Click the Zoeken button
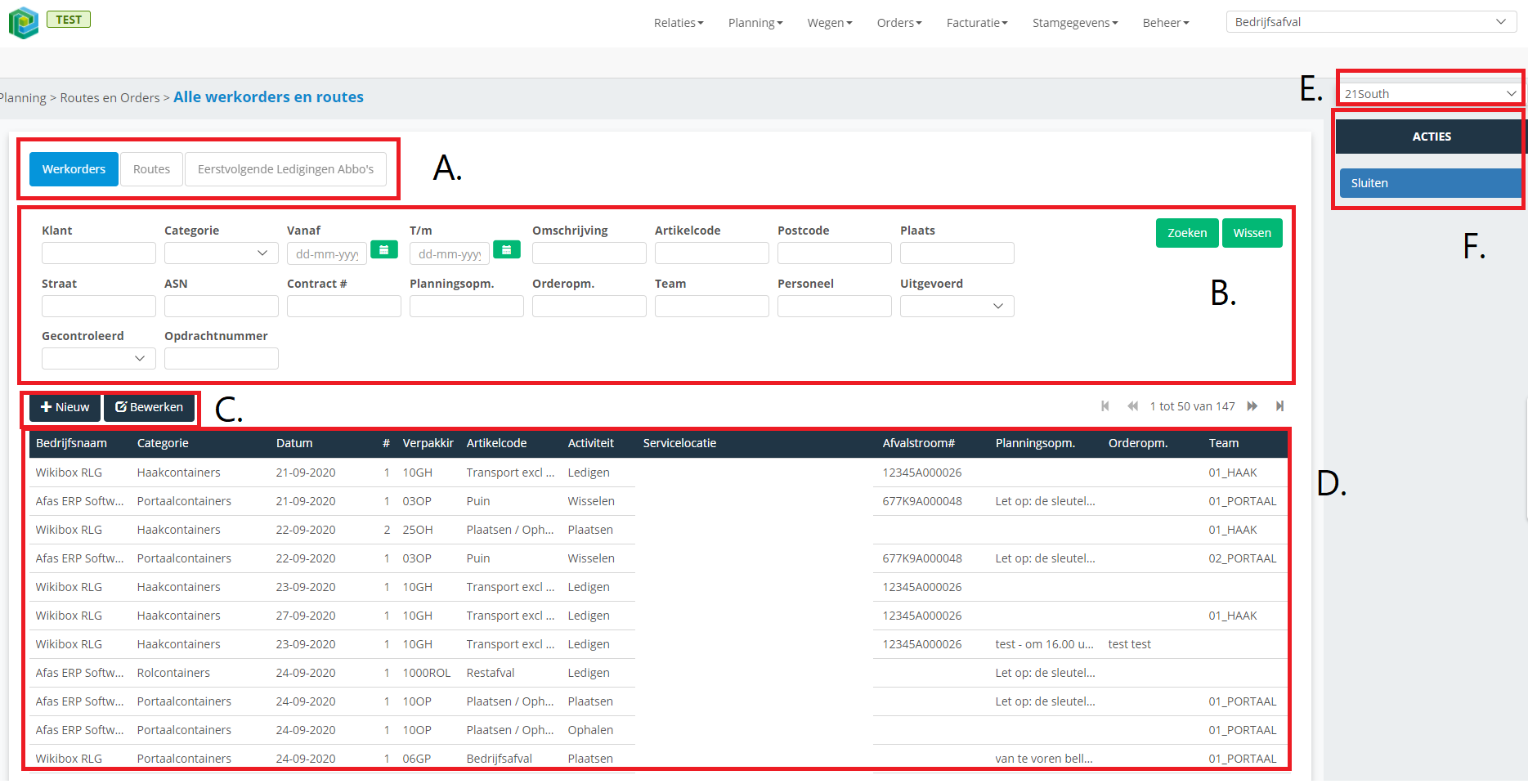This screenshot has width=1528, height=784. [1187, 233]
